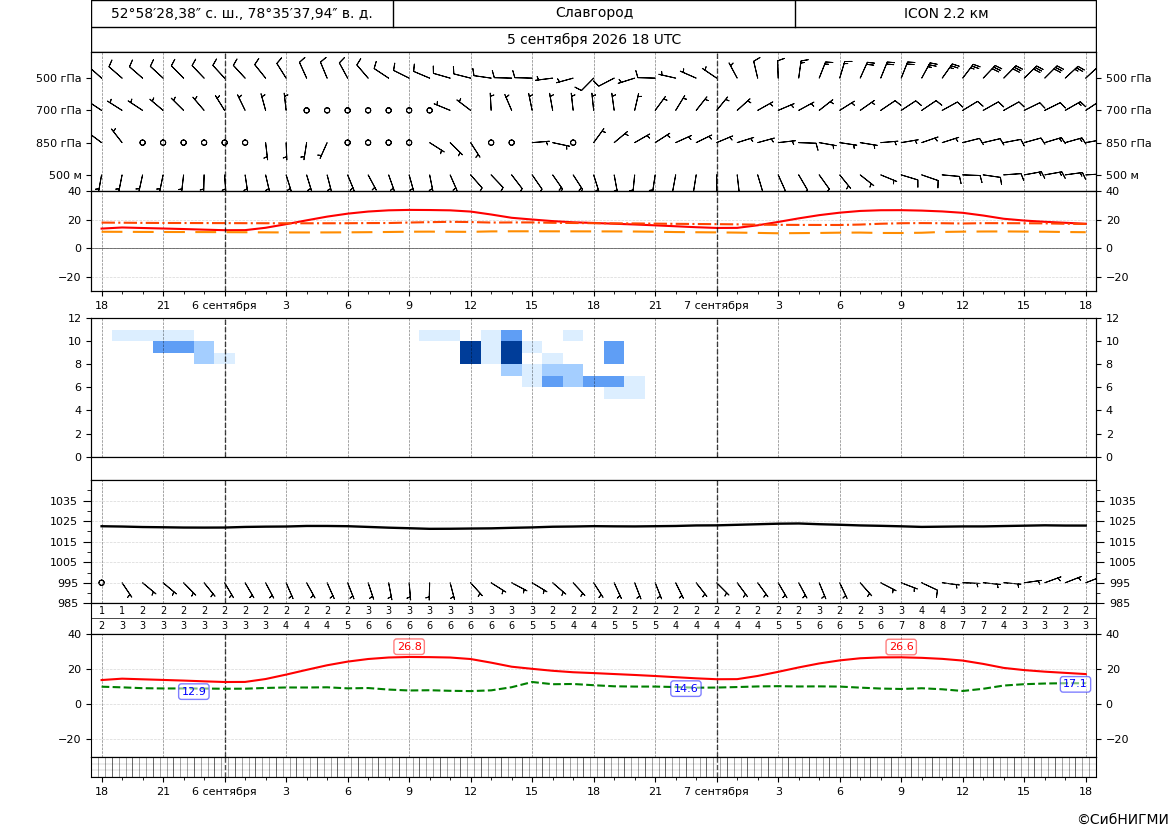Select the Славгород location header cell

[x=594, y=13]
